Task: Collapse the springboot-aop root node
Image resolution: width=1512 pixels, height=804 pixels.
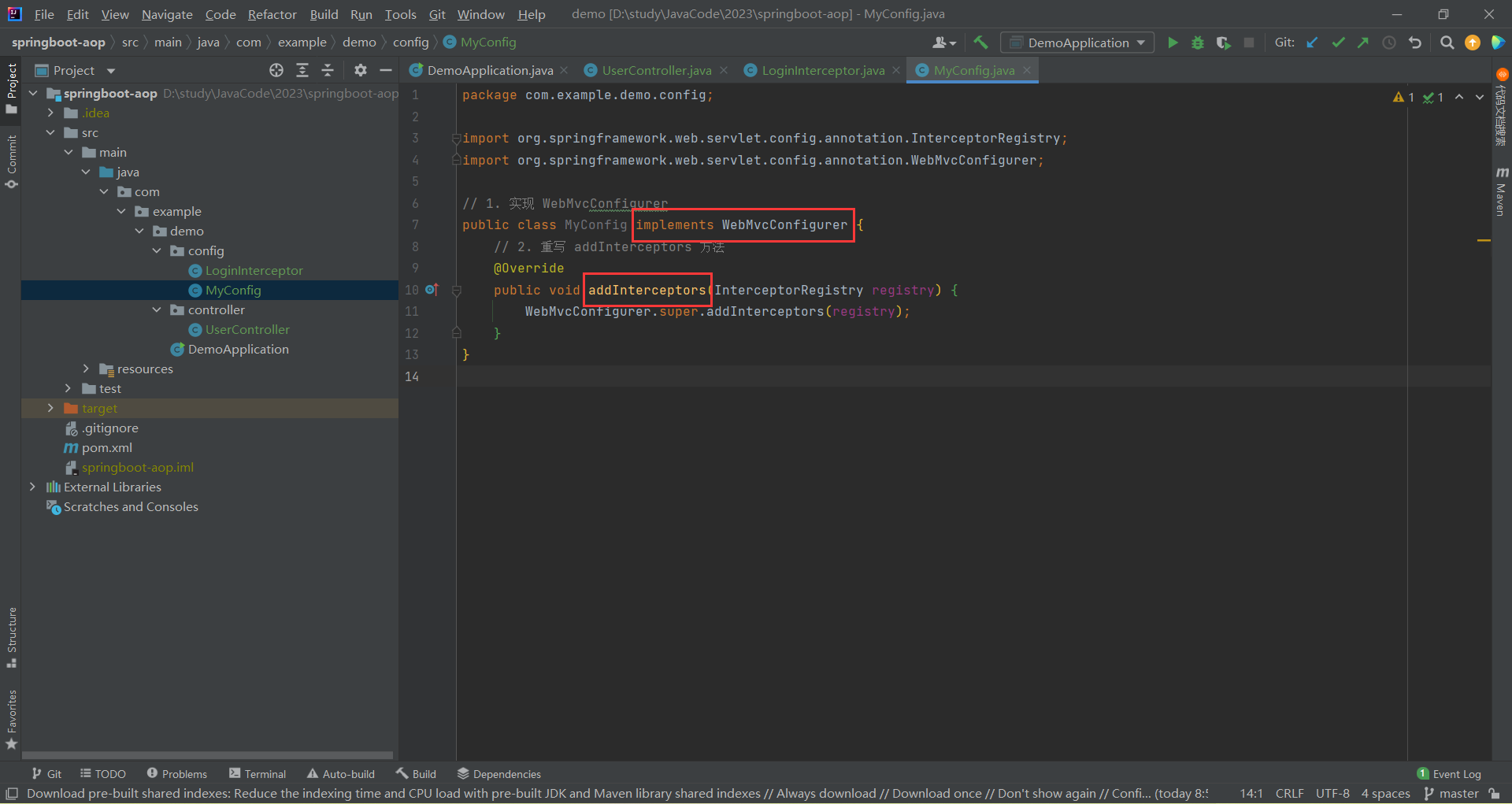Action: click(33, 93)
